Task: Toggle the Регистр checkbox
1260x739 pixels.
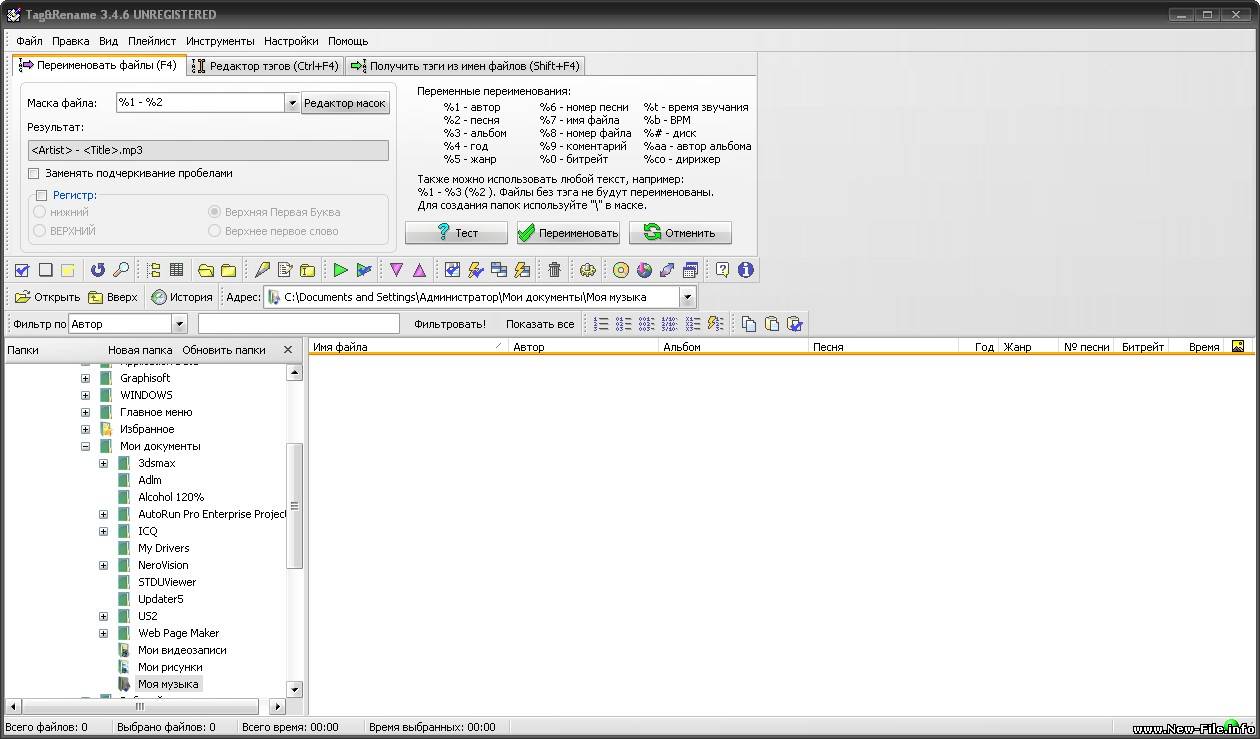Action: click(x=41, y=195)
